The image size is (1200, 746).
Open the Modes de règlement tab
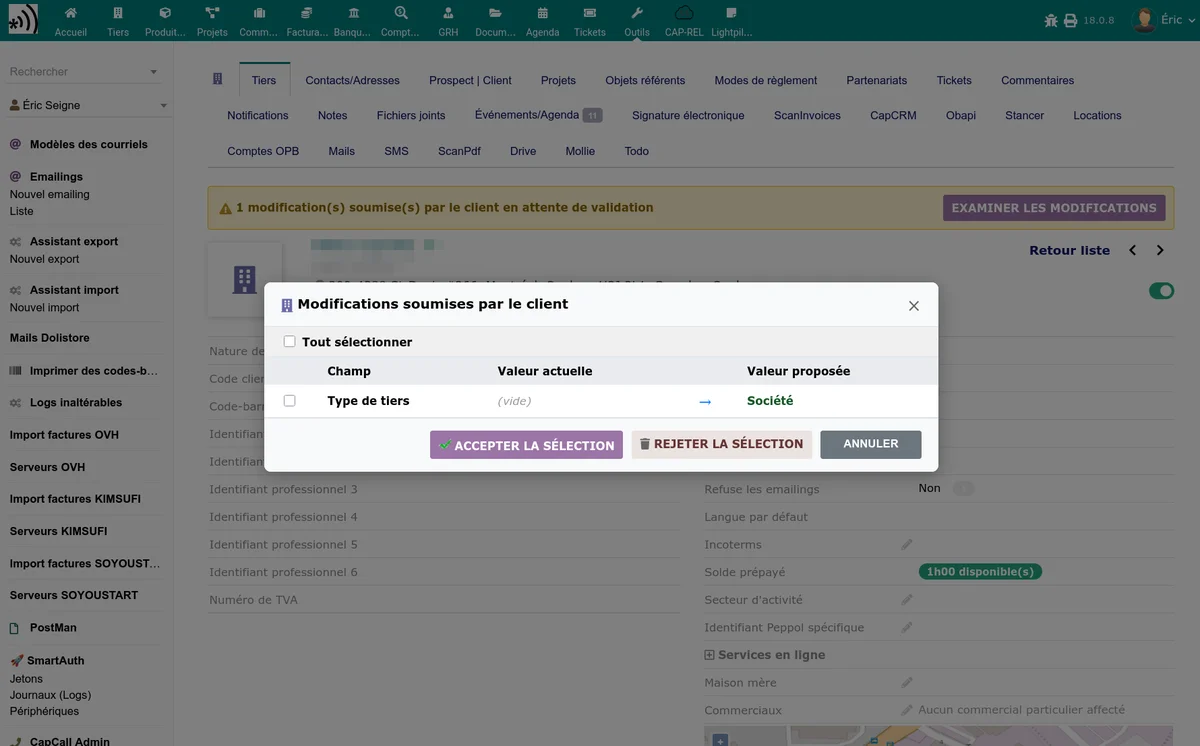pos(765,80)
